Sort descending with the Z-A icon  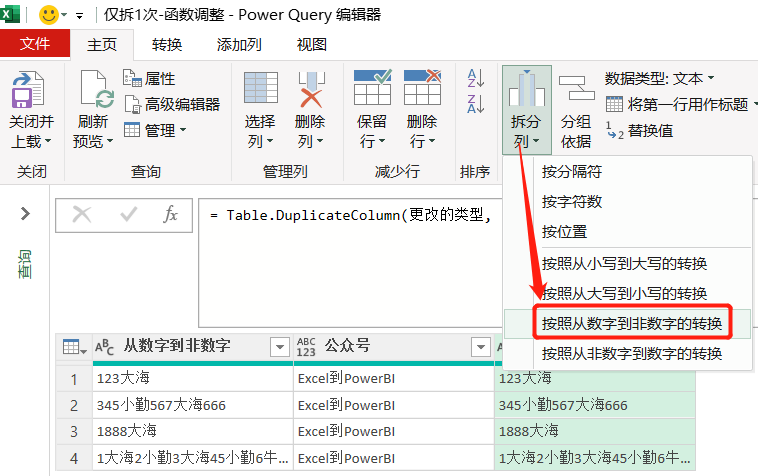pos(476,104)
